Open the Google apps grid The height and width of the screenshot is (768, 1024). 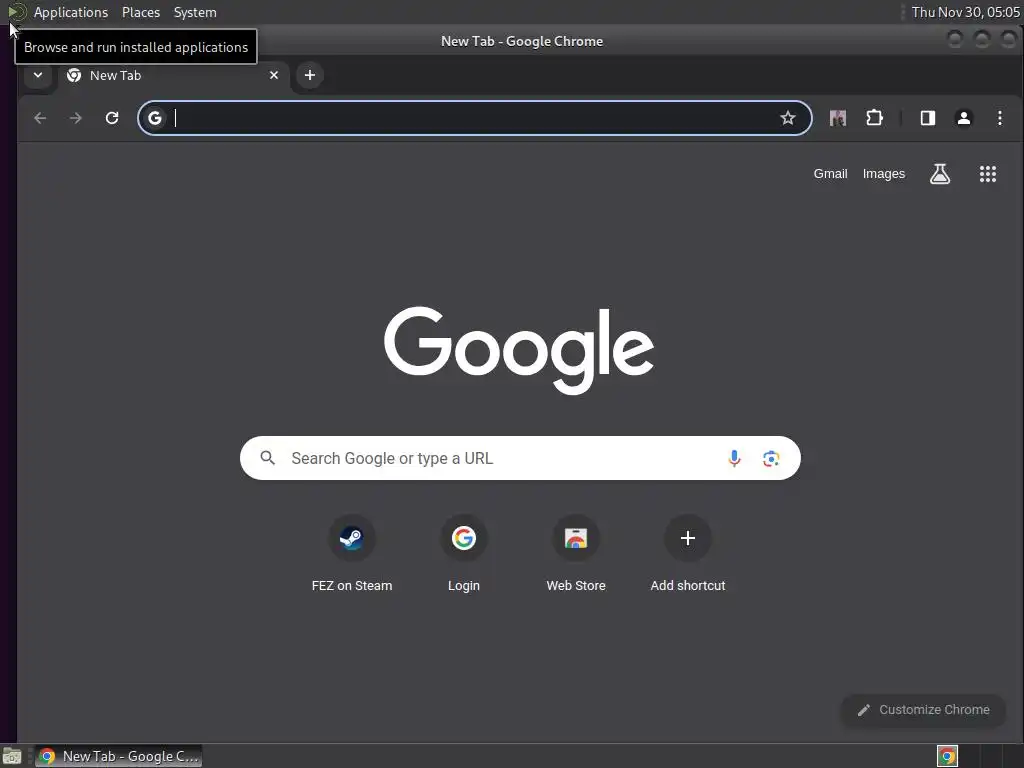click(987, 174)
